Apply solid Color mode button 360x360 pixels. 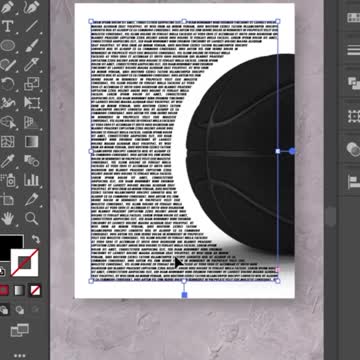(x=3, y=291)
